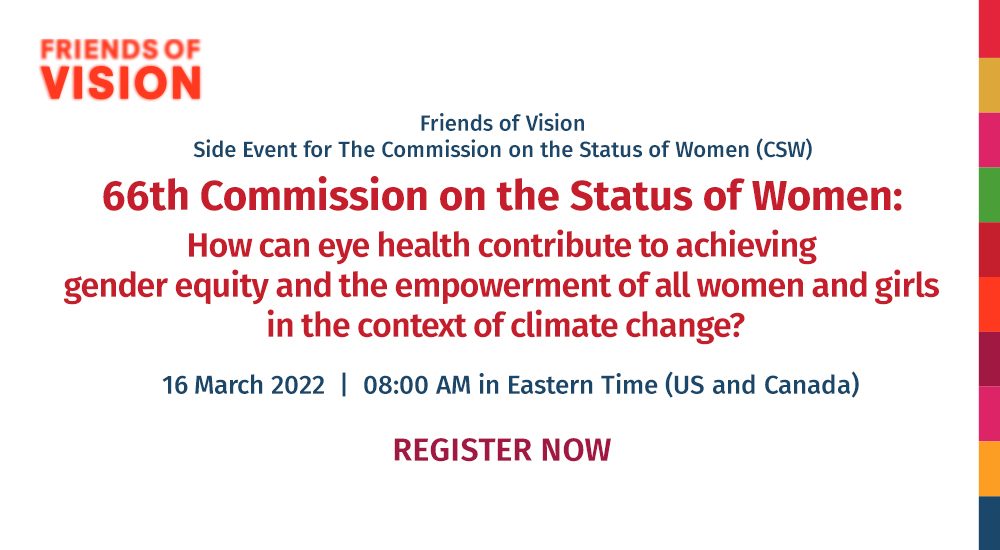The width and height of the screenshot is (1000, 550).
Task: Click 'How can eye health contribute' line
Action: [502, 247]
